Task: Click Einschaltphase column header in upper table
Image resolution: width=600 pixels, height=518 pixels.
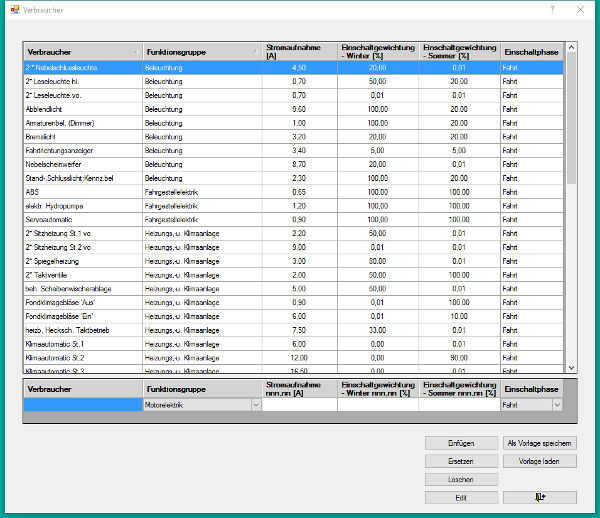Action: pyautogui.click(x=532, y=52)
